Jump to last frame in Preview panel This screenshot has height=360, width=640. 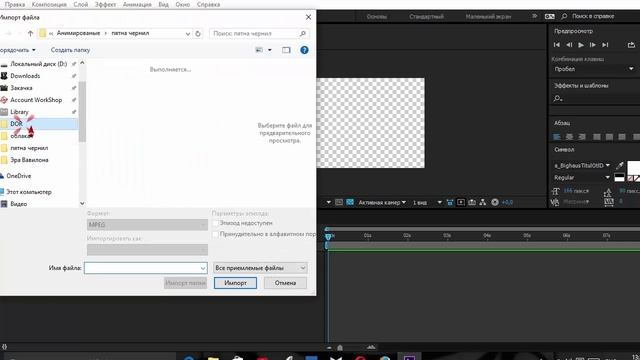point(605,45)
